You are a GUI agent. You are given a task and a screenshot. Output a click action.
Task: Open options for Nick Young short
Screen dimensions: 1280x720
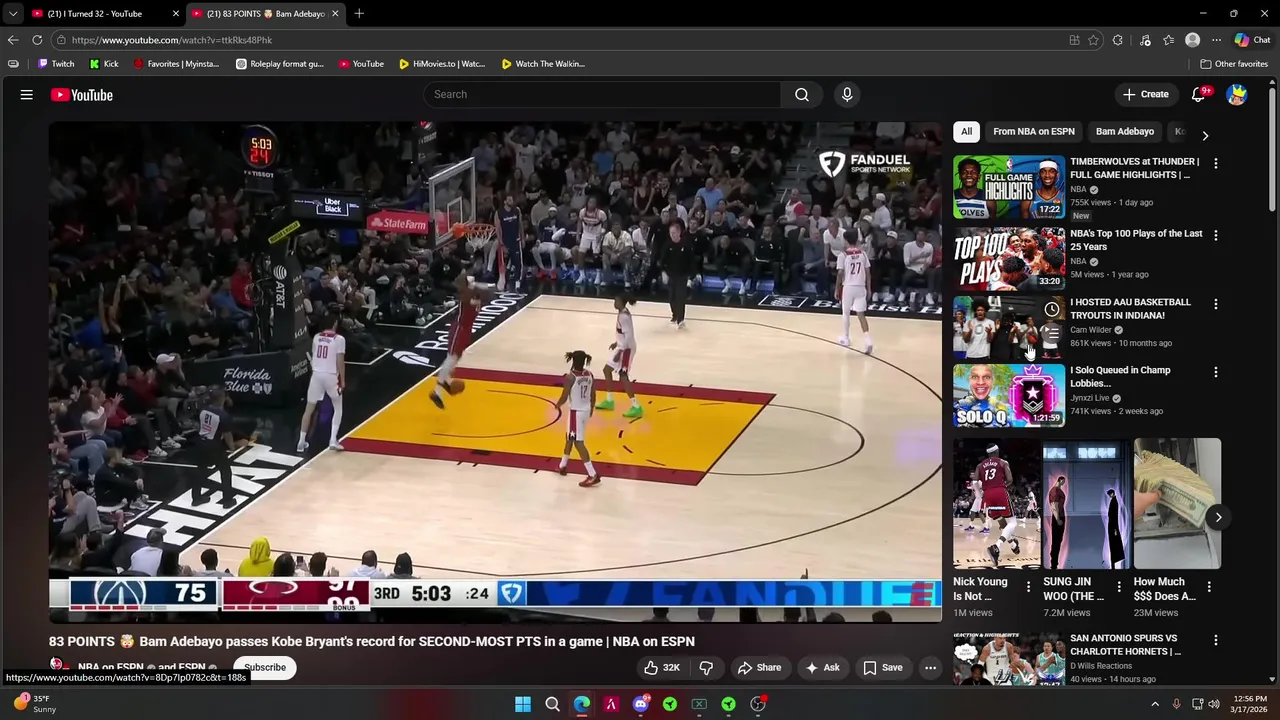1028,586
